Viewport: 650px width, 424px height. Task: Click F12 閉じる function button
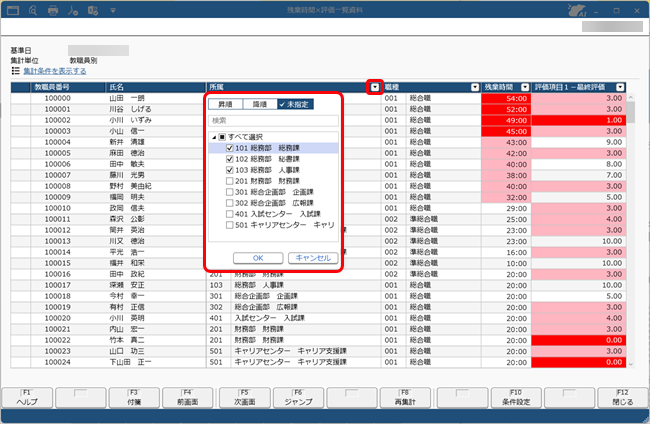(623, 397)
